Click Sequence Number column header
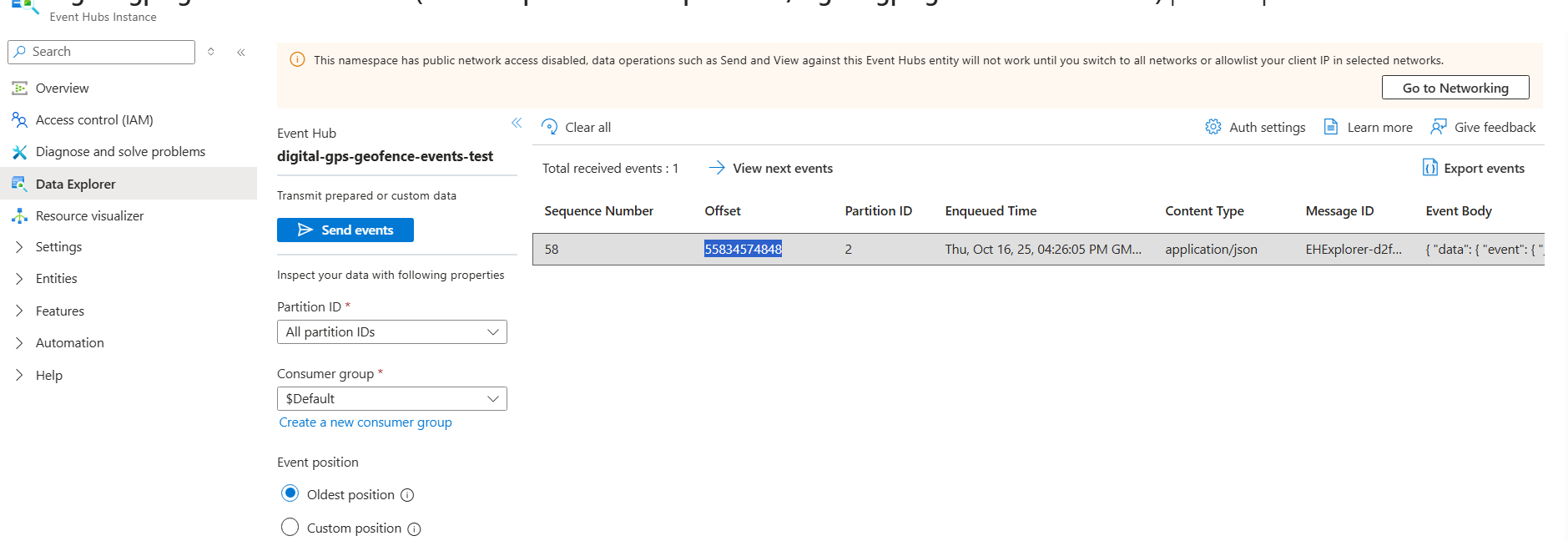The image size is (1568, 541). click(x=599, y=211)
